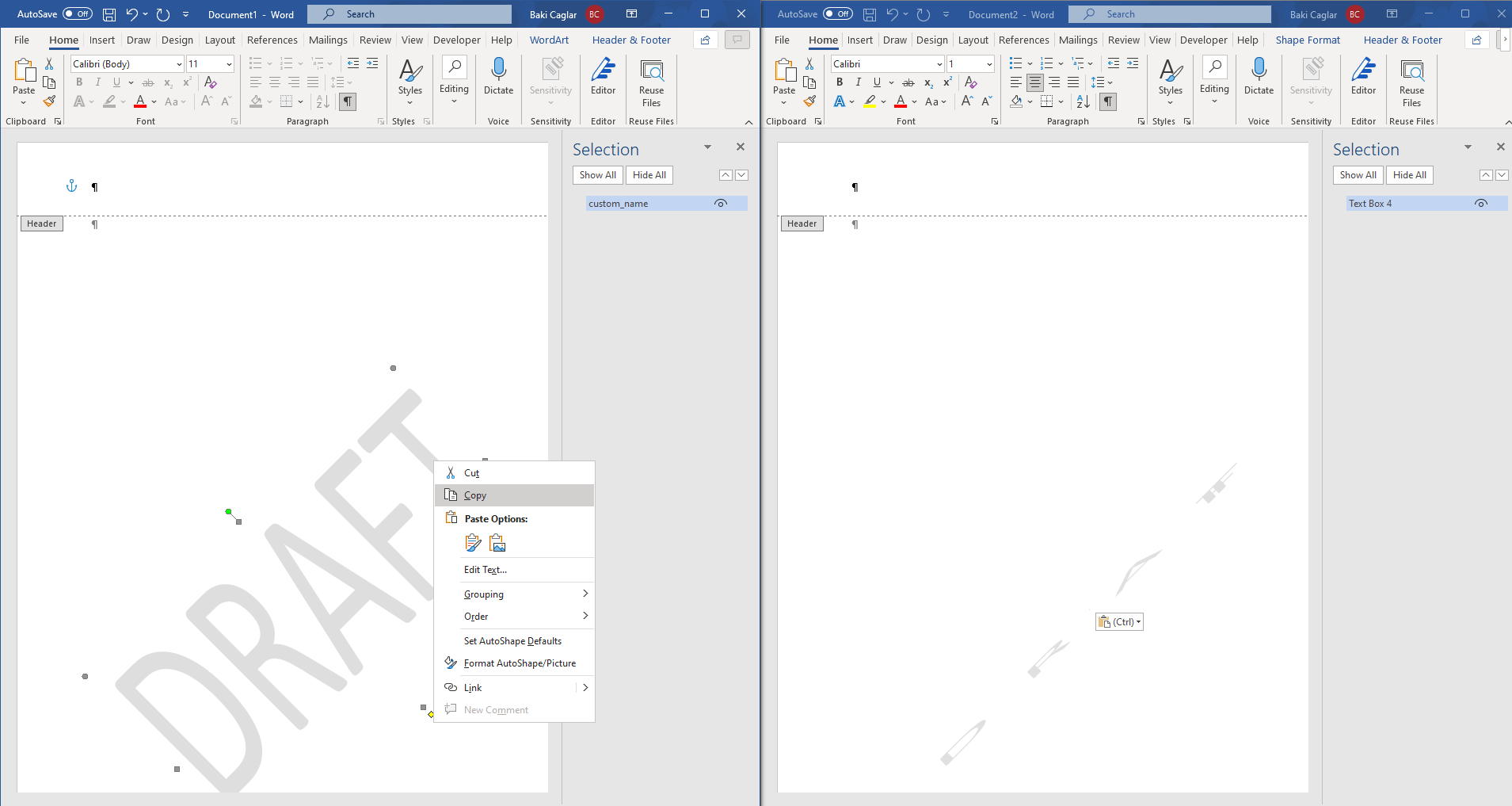1512x806 pixels.
Task: Click Undo in Document2 title bar
Action: (x=892, y=14)
